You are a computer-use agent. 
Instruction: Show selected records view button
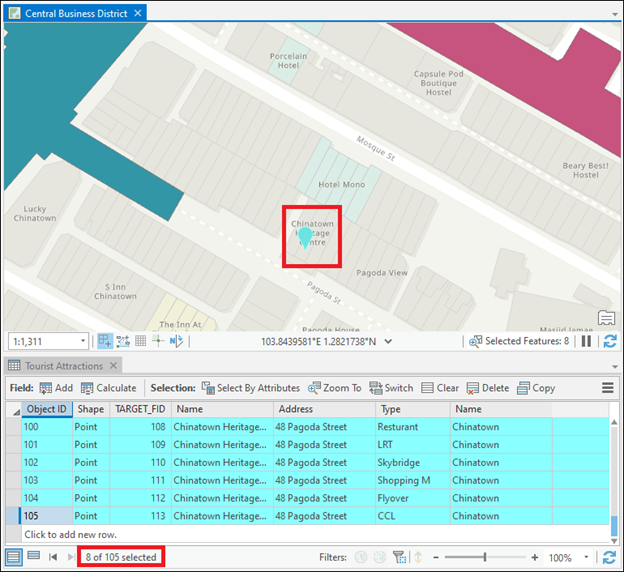34,555
